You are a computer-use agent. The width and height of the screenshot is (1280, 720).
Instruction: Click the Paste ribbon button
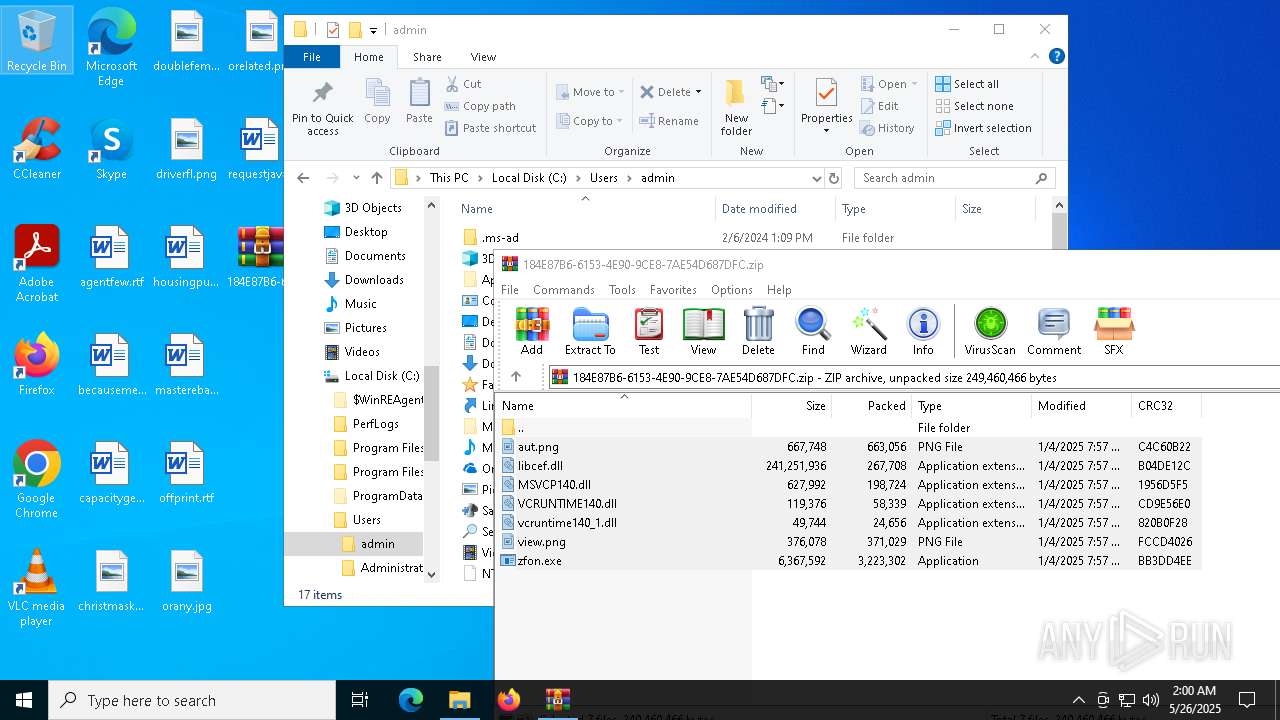tap(419, 101)
